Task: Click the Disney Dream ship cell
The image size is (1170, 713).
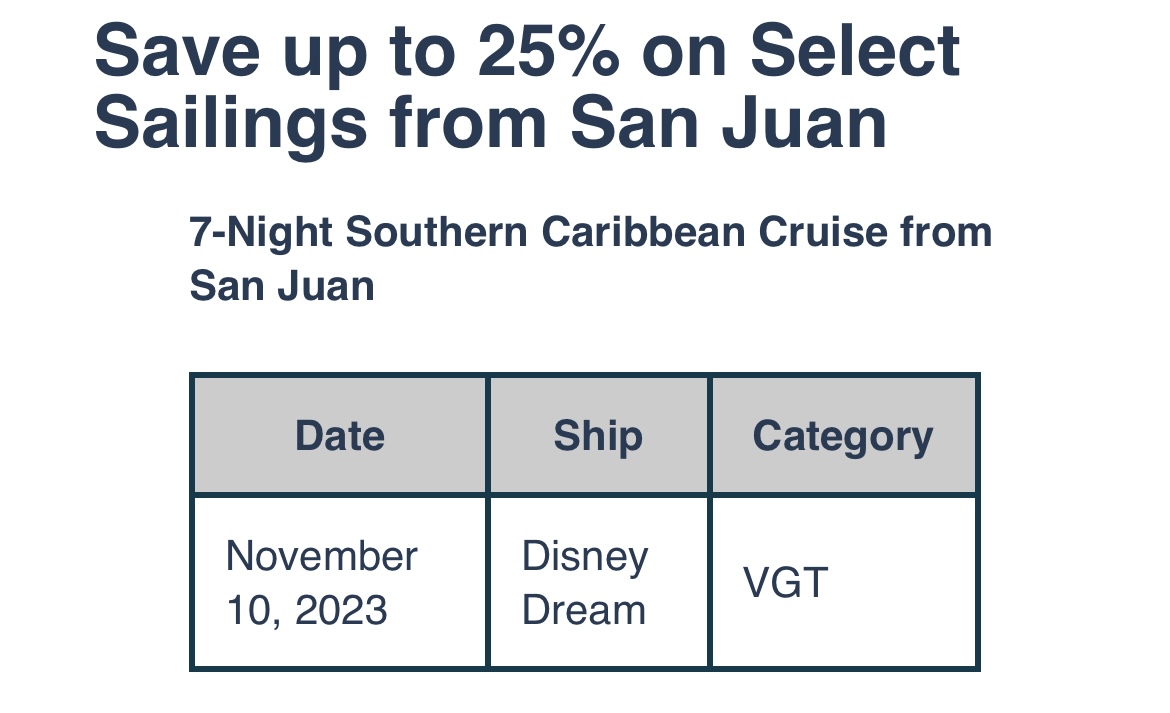Action: (x=585, y=583)
